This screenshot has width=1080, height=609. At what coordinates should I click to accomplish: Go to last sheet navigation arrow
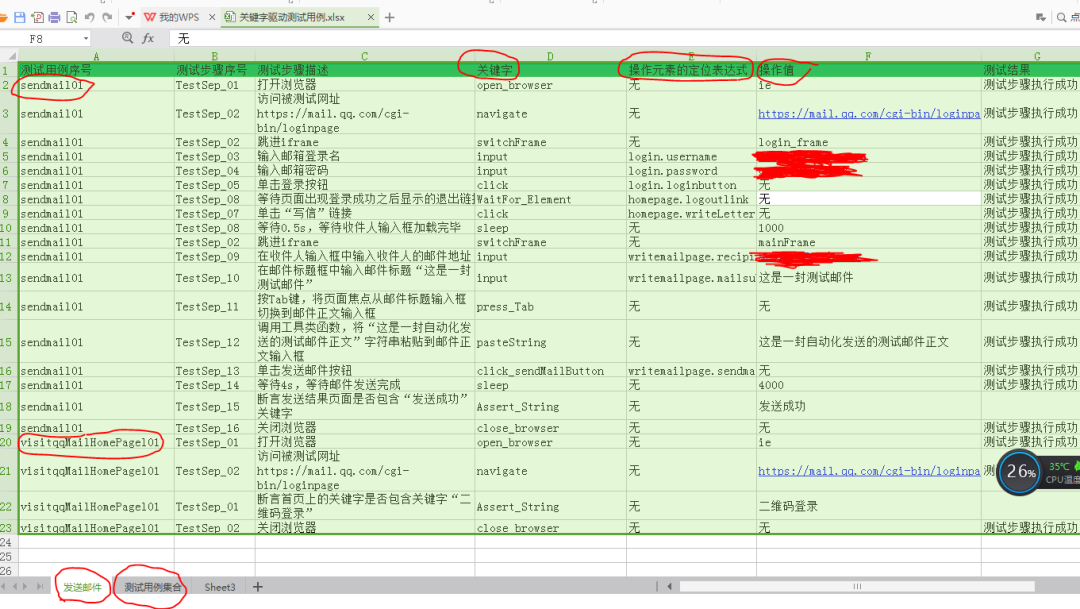(x=39, y=587)
